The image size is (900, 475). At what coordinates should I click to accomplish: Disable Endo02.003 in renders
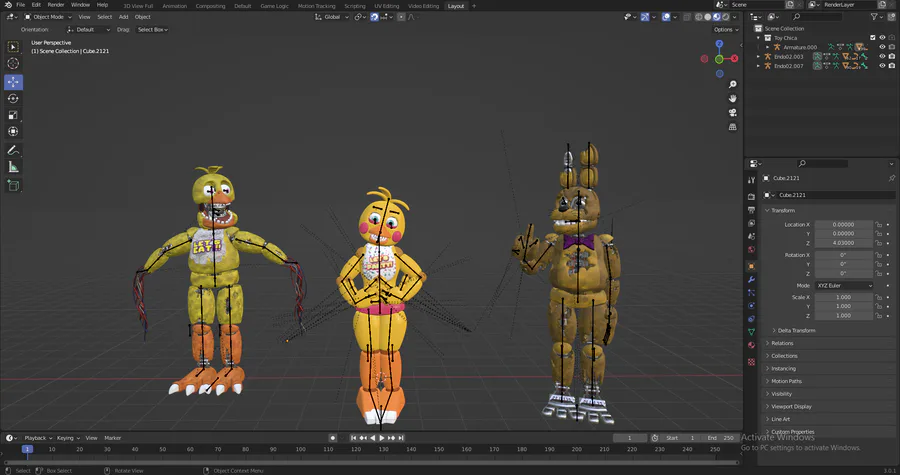pos(892,56)
